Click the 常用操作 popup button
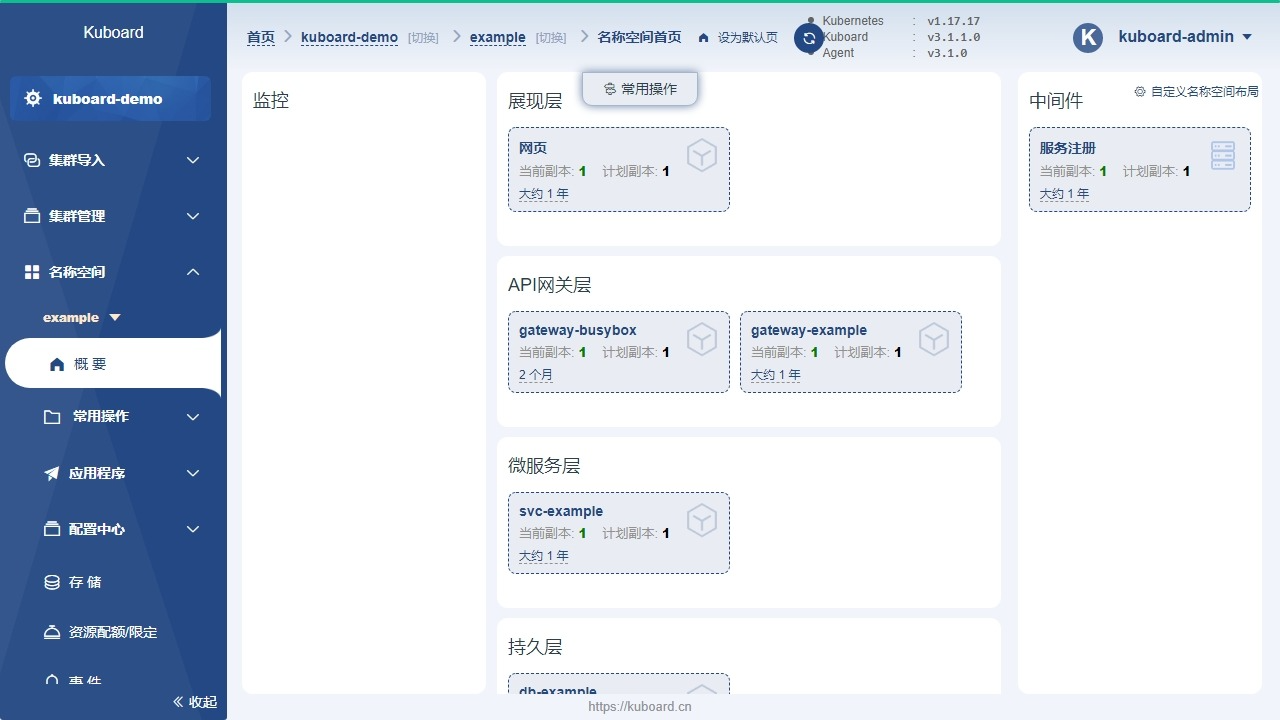 click(x=640, y=89)
